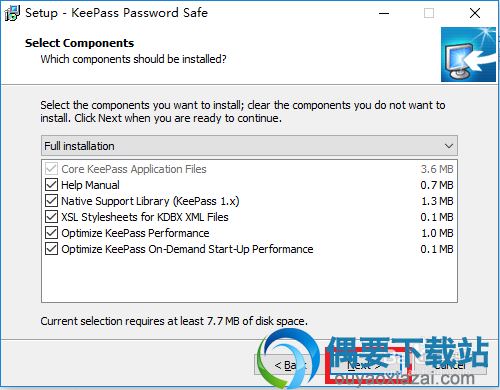Screen dimensions: 500x390
Task: Select the Optimize KeePass Performance list item
Action: click(249, 233)
